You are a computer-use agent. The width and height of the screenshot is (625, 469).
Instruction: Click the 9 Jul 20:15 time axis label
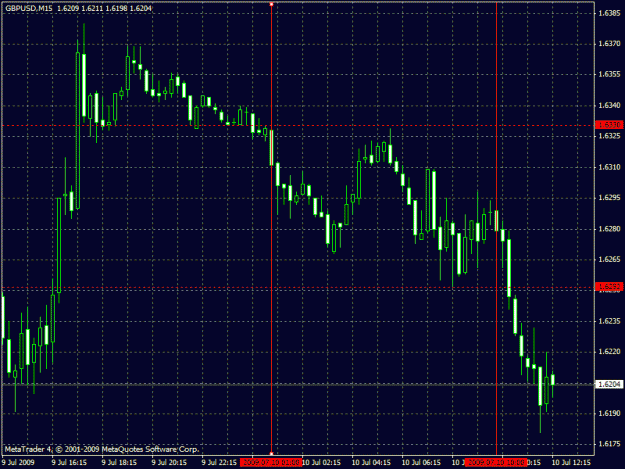pos(169,463)
